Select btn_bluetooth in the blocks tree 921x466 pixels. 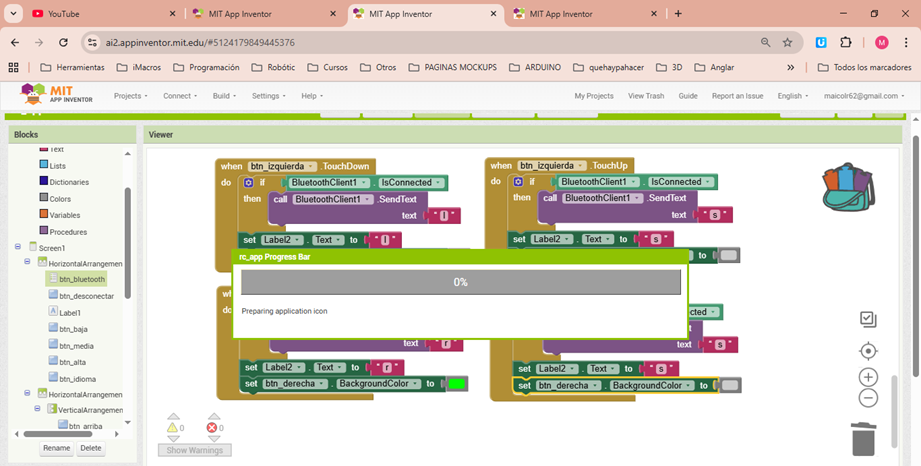click(x=81, y=280)
